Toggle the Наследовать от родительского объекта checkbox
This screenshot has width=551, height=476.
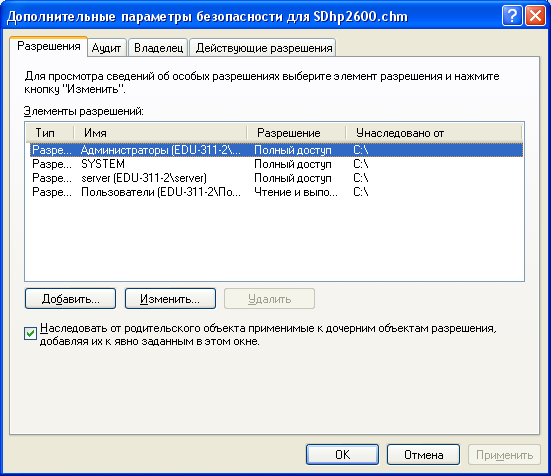coord(30,333)
